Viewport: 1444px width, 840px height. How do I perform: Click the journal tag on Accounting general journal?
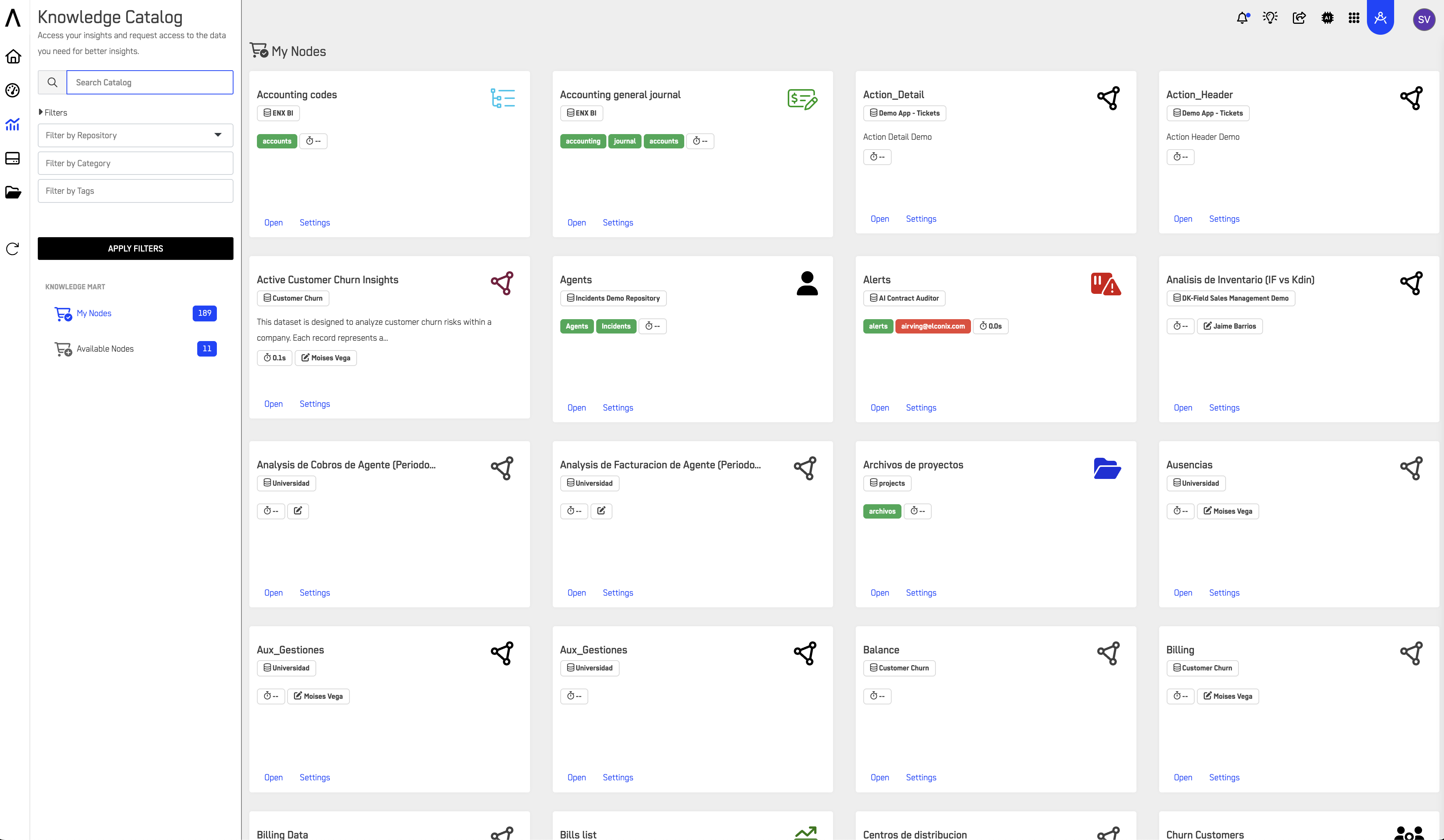point(625,141)
